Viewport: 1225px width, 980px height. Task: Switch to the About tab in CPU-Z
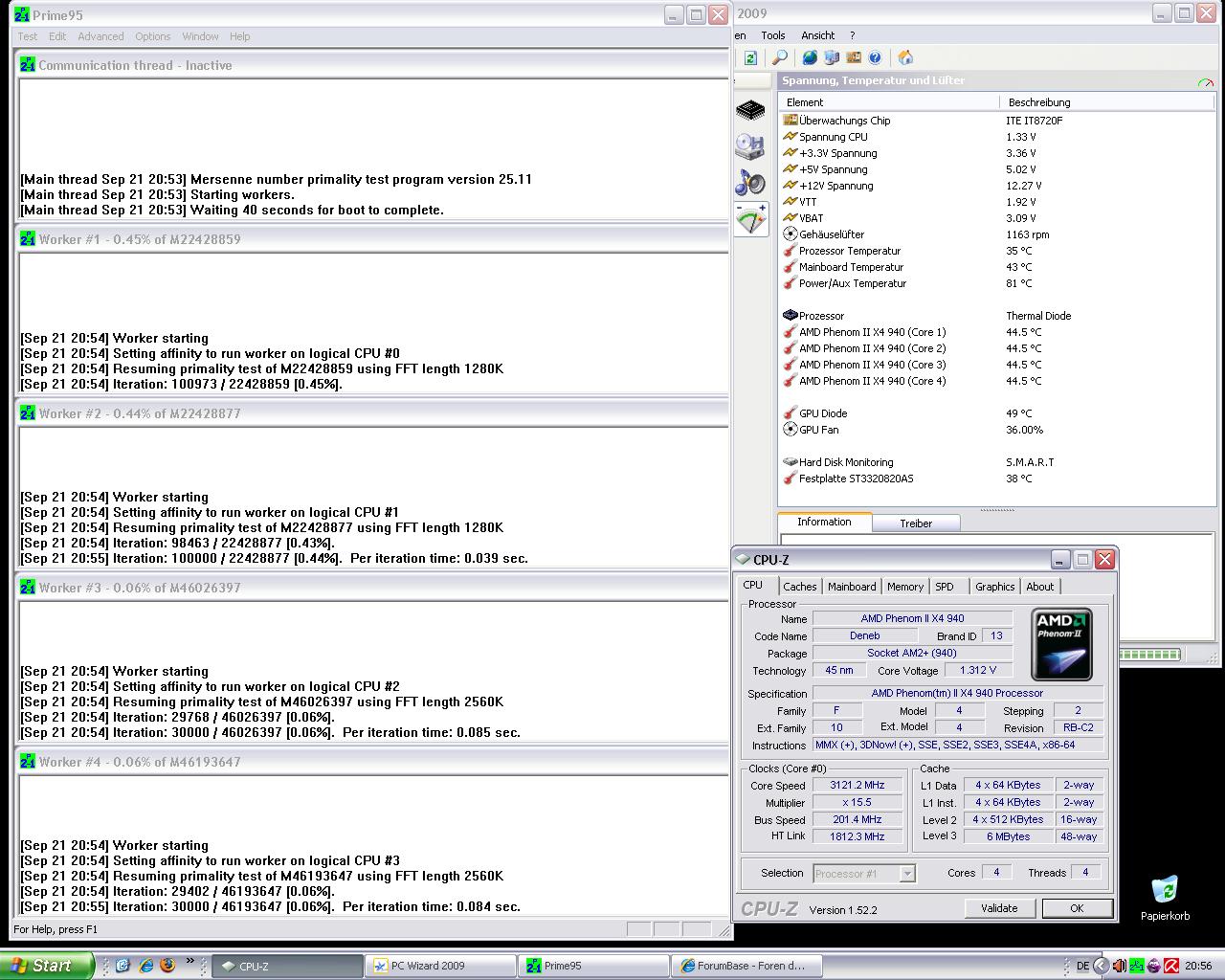click(x=1040, y=587)
